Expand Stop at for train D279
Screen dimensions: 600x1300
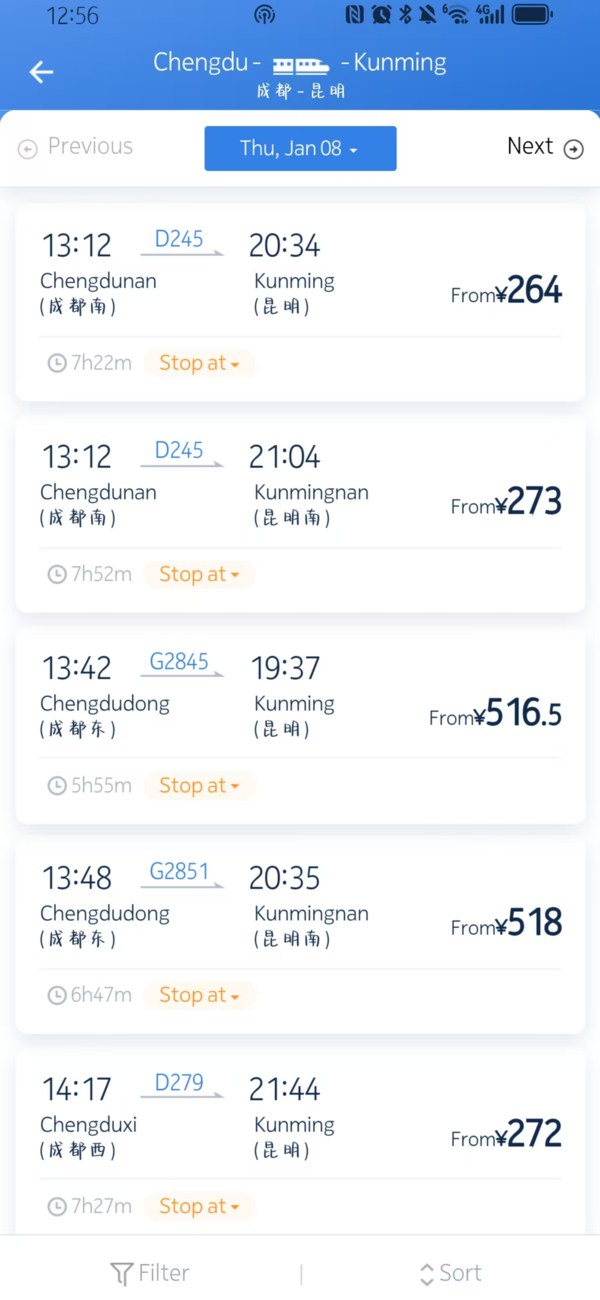point(199,1207)
